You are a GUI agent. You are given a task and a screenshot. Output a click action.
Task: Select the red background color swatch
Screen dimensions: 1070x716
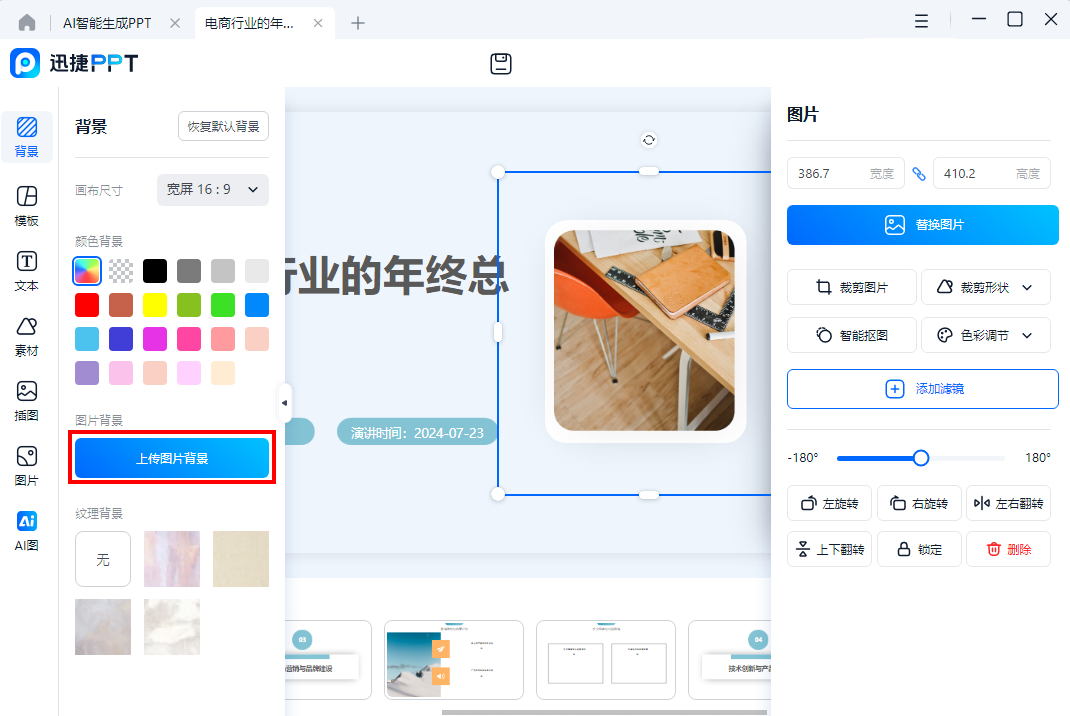coord(86,304)
